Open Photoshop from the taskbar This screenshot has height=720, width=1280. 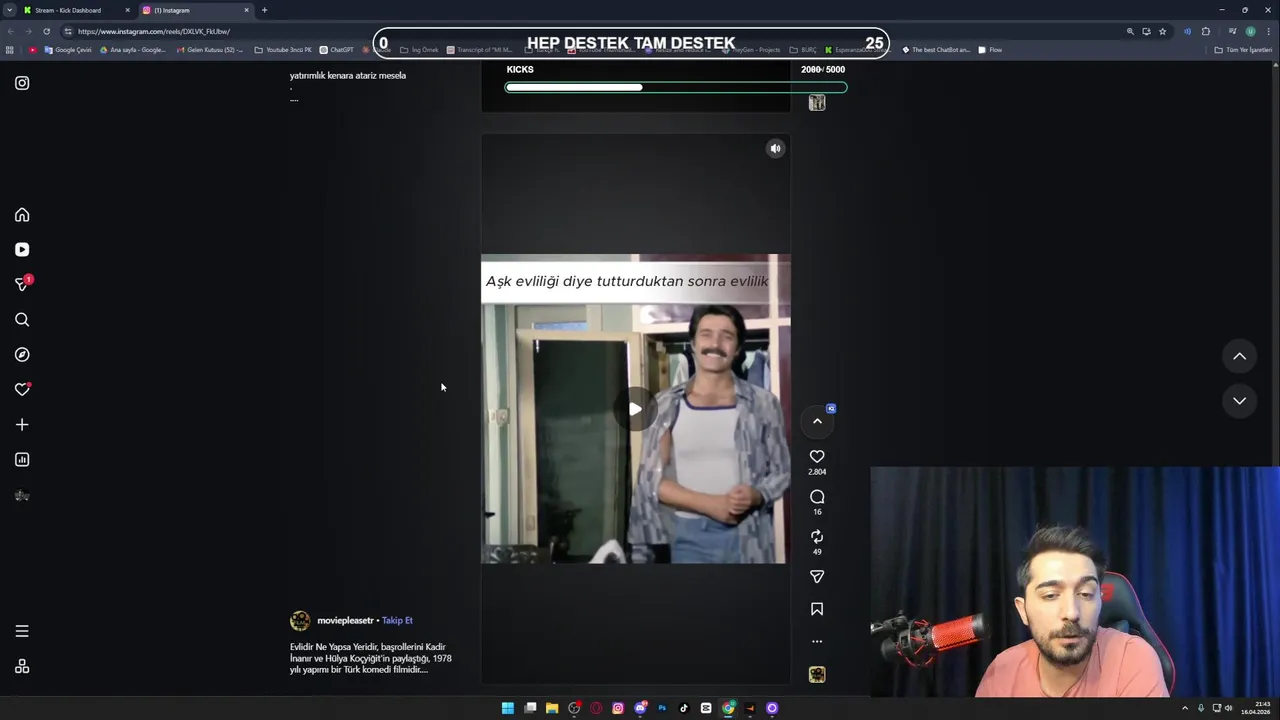pyautogui.click(x=662, y=708)
